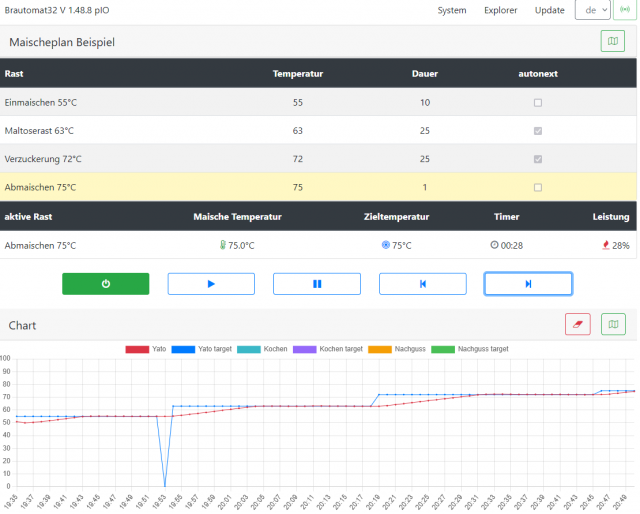Click the Dauer column header
This screenshot has height=514, width=640.
point(425,74)
